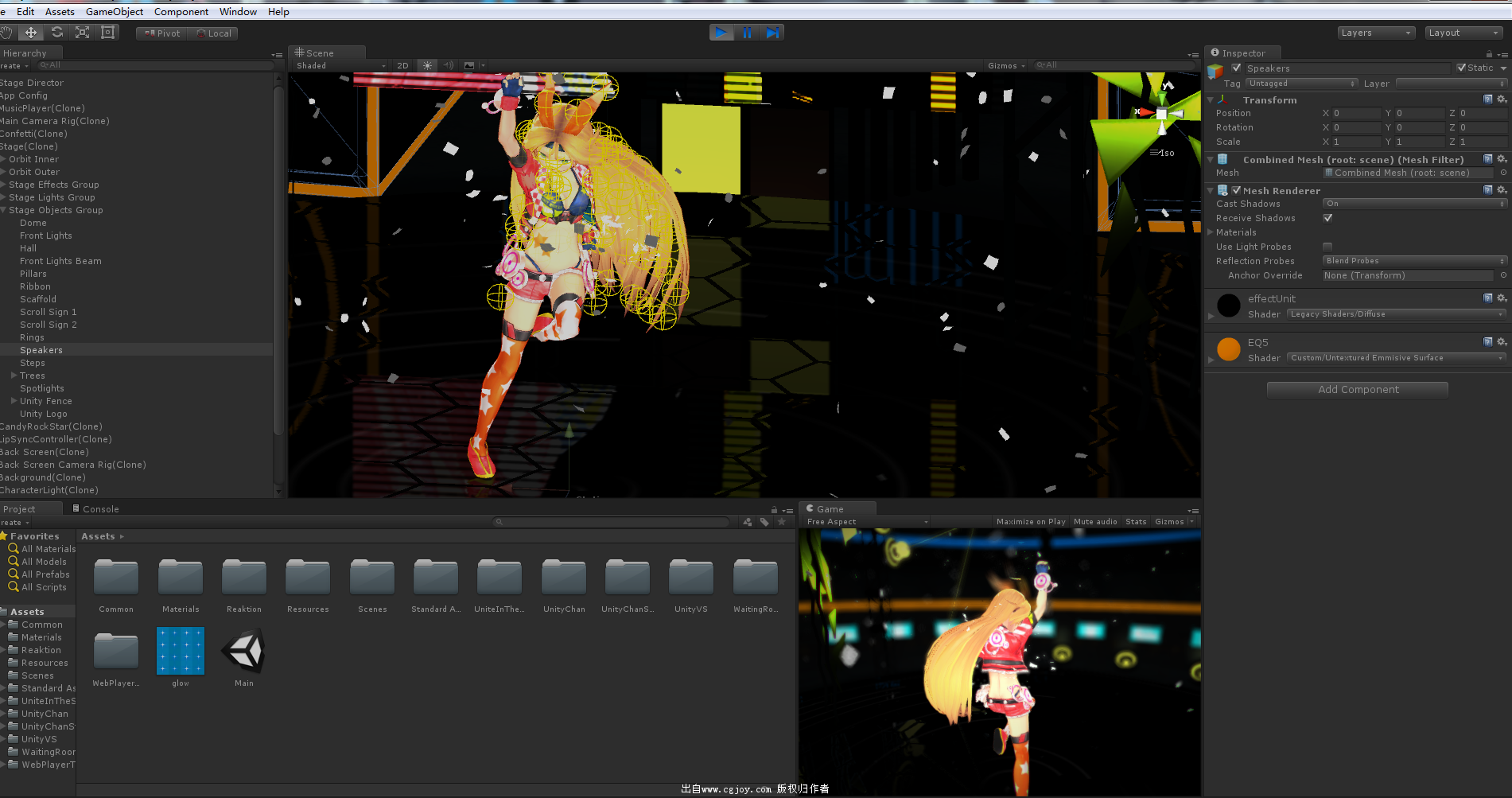The height and width of the screenshot is (798, 1512).
Task: Toggle Speakers object active checkbox
Action: [1236, 68]
